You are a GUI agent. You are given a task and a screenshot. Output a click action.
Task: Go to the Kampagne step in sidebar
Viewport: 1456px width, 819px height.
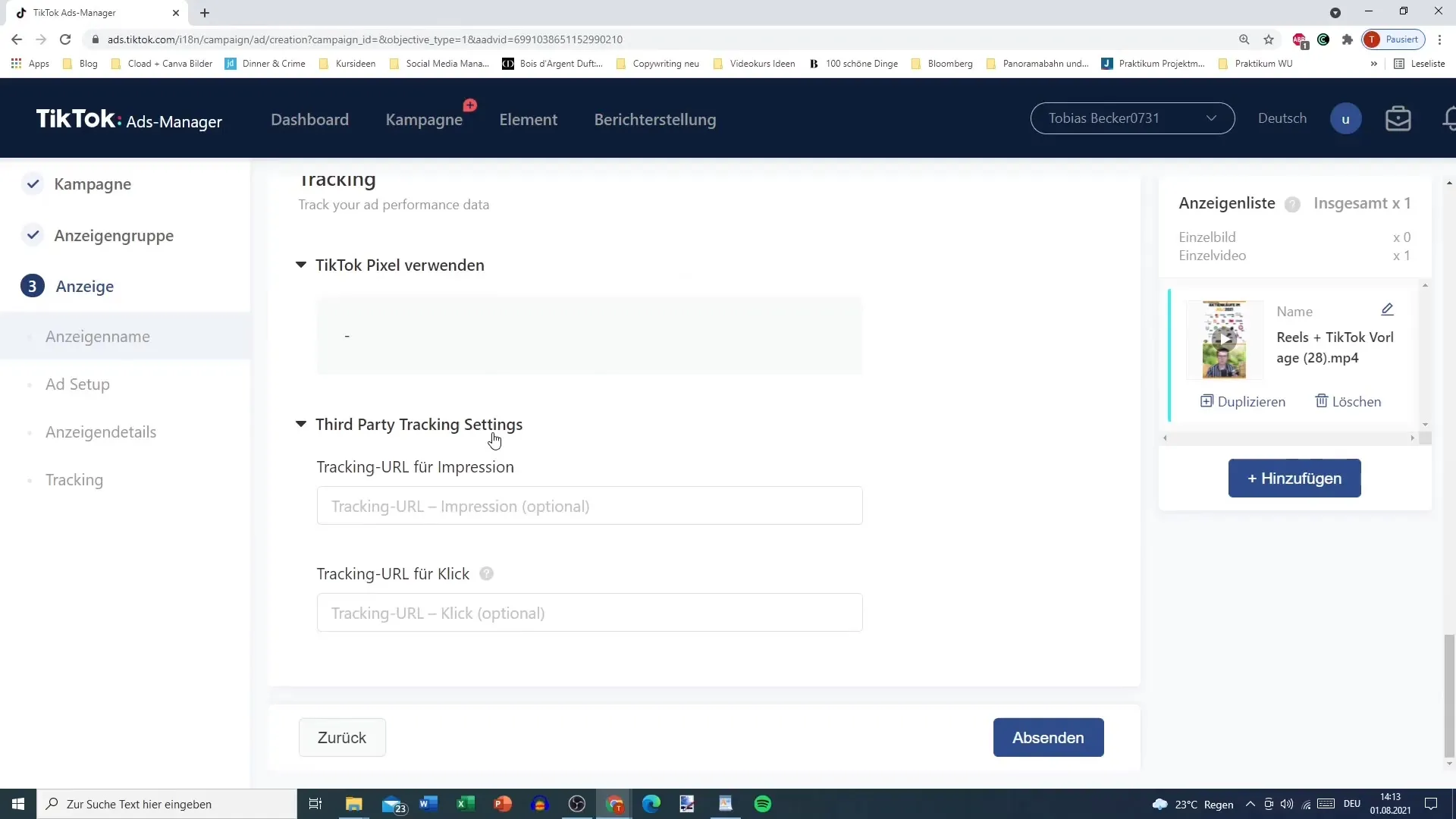[x=93, y=184]
